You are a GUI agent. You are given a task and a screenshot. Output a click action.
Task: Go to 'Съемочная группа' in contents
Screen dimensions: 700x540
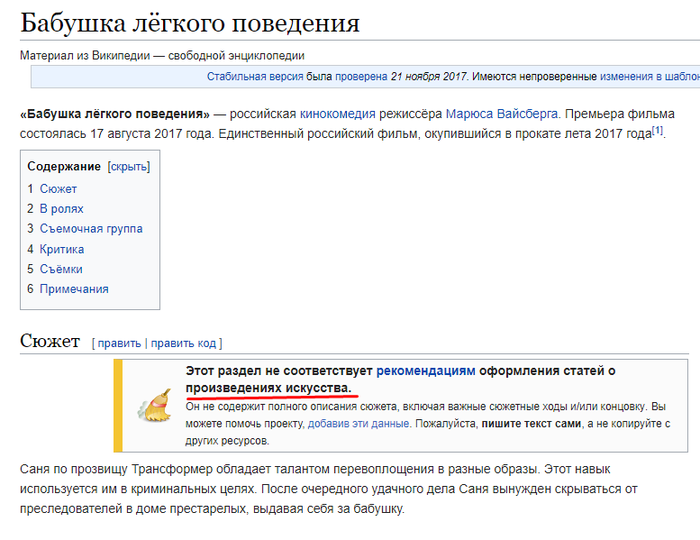tap(91, 228)
